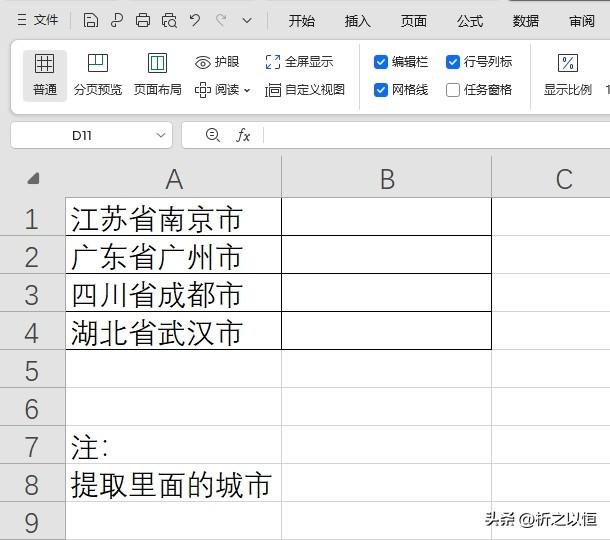The width and height of the screenshot is (610, 540).
Task: Switch to the 开始 tab
Action: coord(301,21)
